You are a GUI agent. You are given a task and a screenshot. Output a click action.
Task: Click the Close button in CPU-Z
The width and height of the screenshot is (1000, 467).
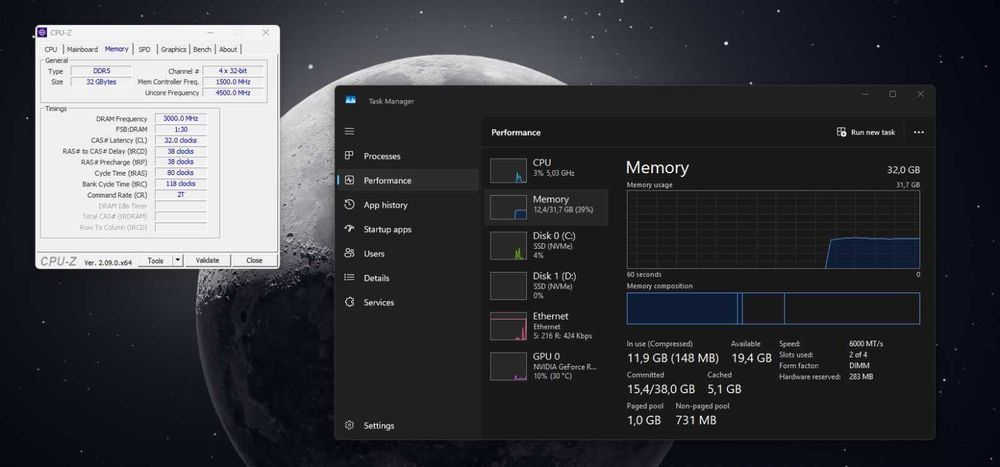pos(254,260)
